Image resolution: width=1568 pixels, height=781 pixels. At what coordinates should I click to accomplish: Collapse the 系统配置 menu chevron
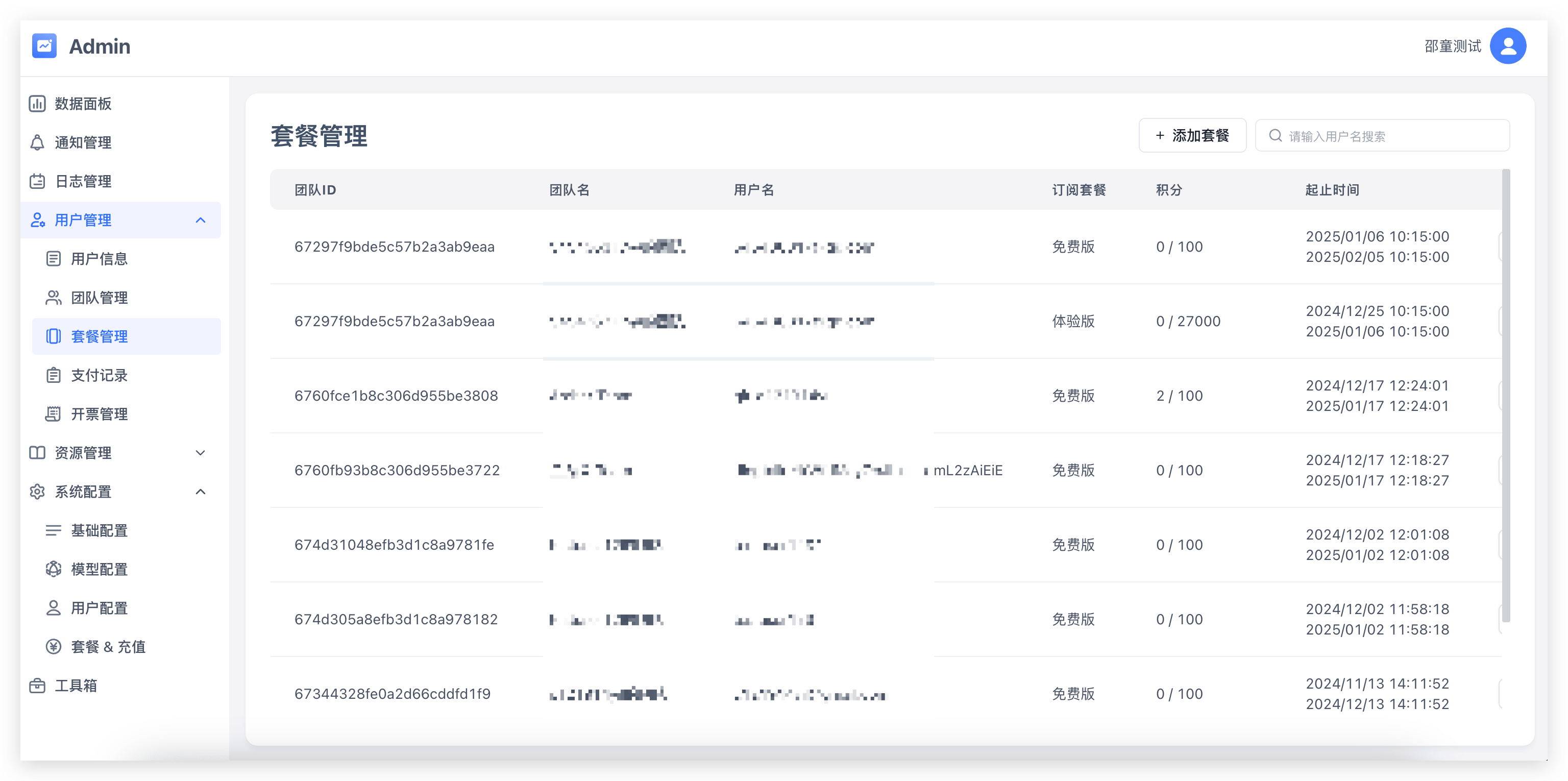(x=200, y=492)
